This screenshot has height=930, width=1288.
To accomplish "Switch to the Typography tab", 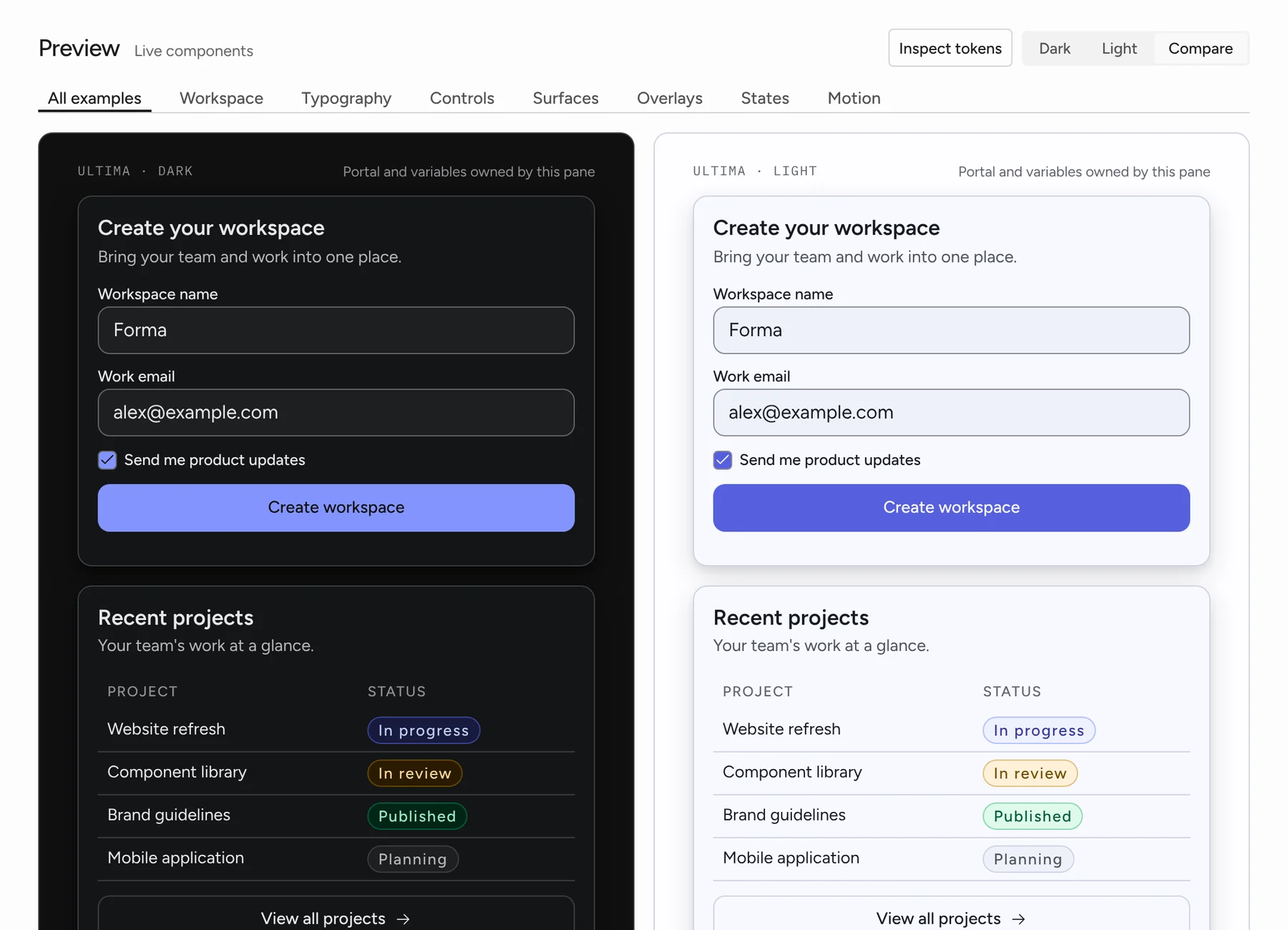I will coord(346,98).
